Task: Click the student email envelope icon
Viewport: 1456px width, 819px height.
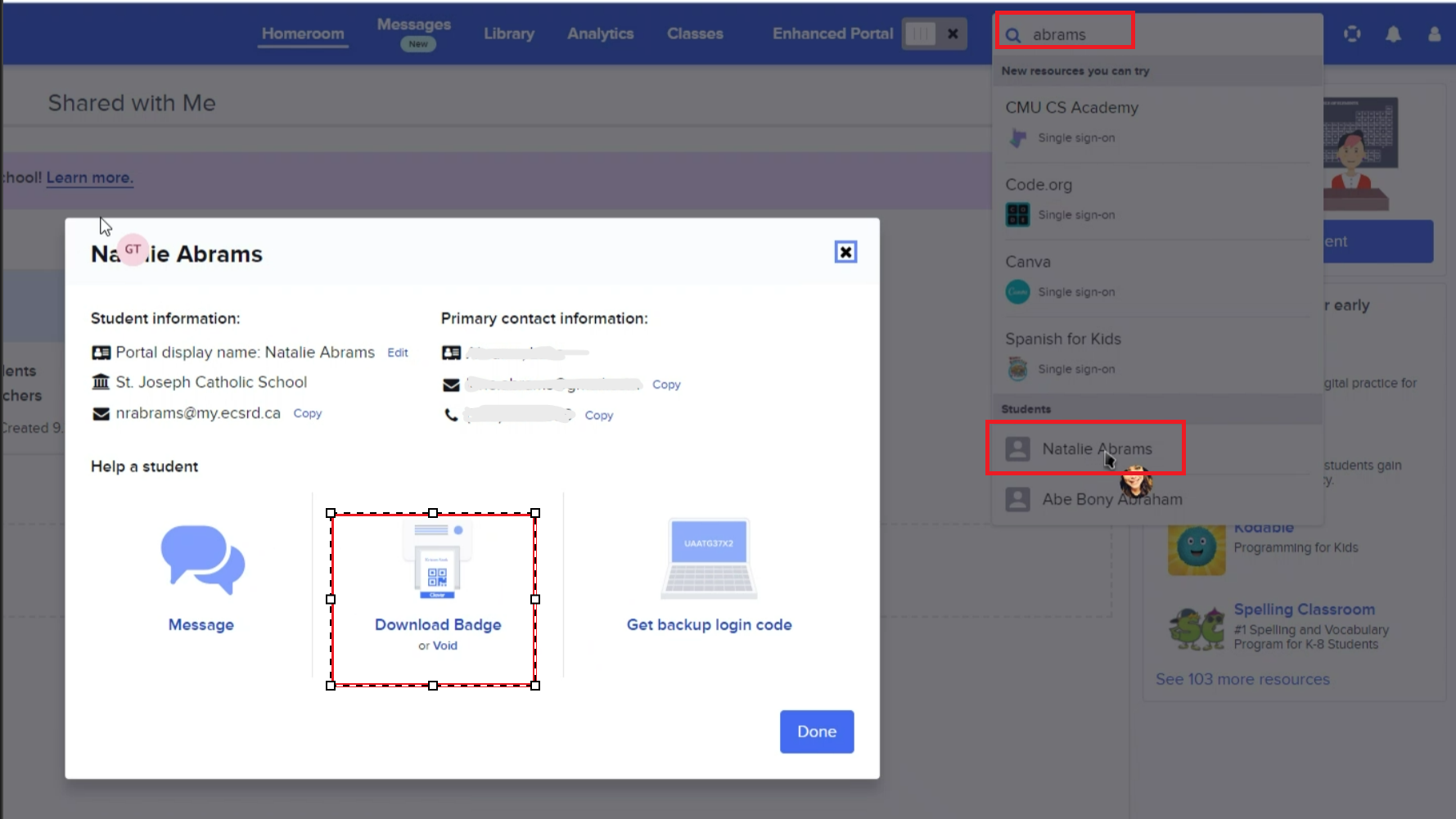Action: click(101, 414)
